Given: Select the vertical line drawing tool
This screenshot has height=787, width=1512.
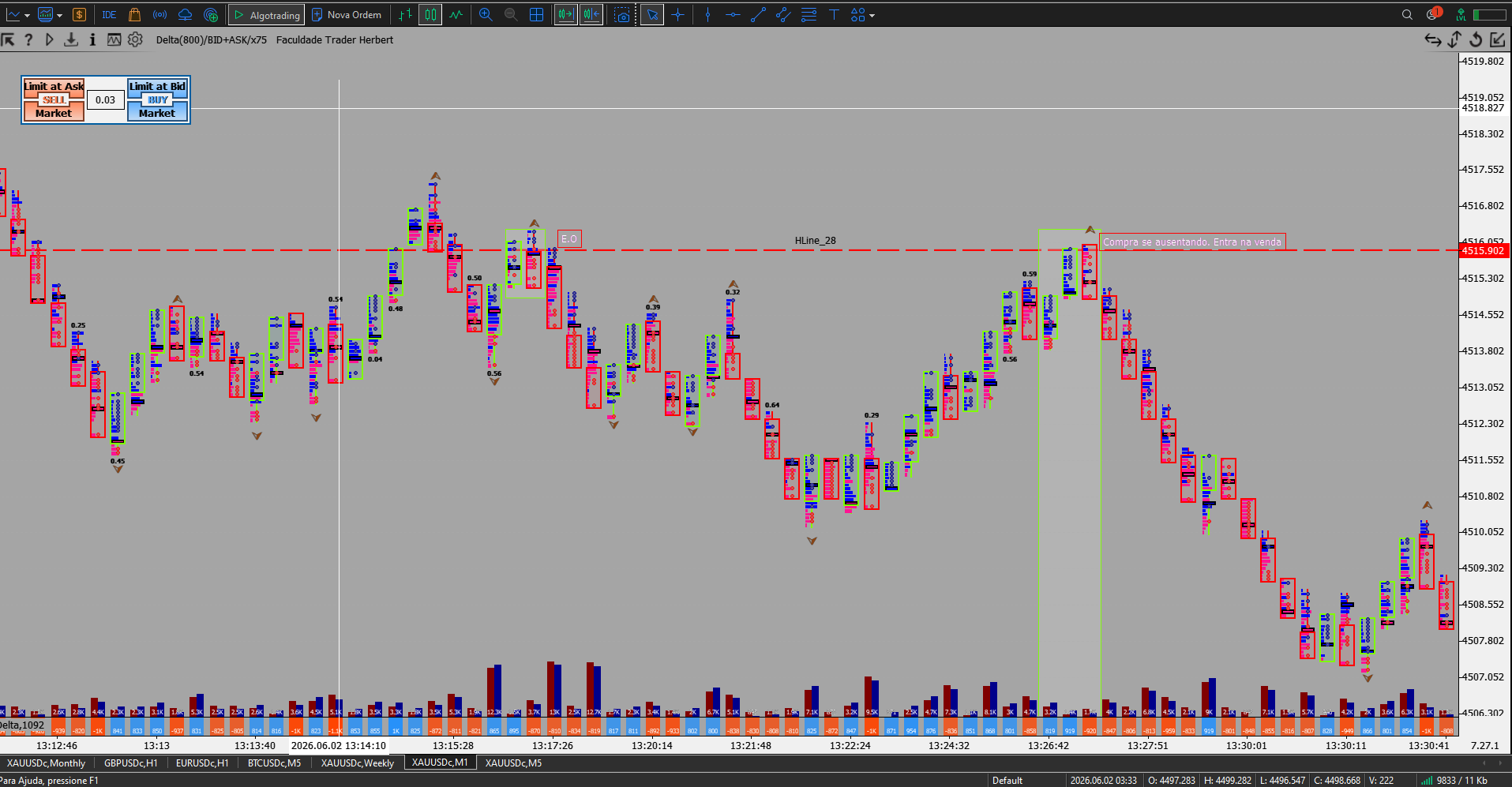Looking at the screenshot, I should click(x=707, y=15).
